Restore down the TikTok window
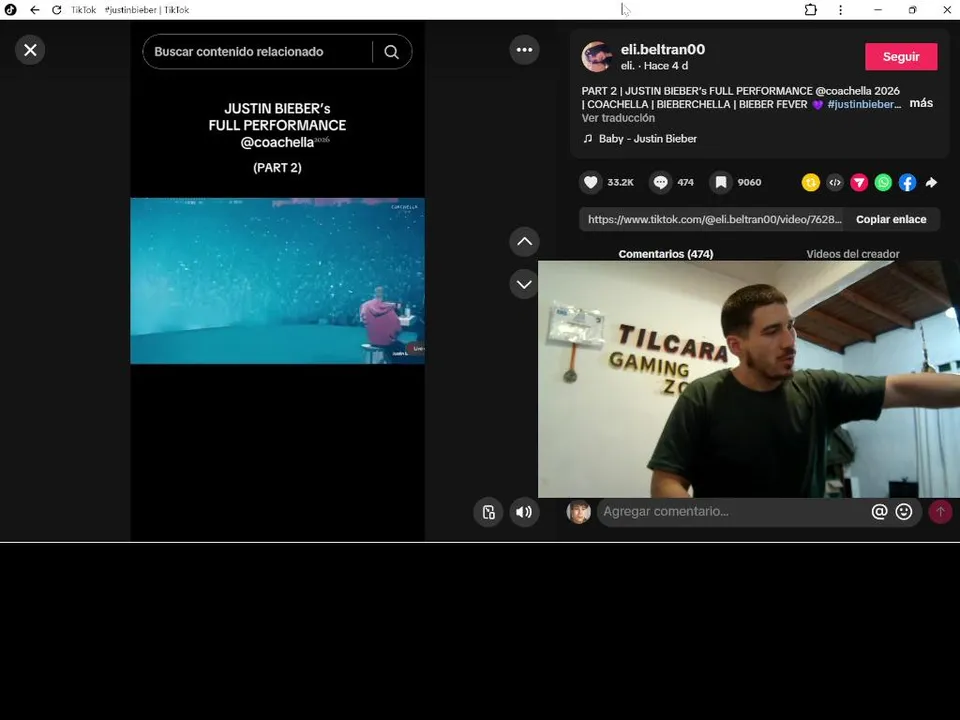 [x=912, y=10]
